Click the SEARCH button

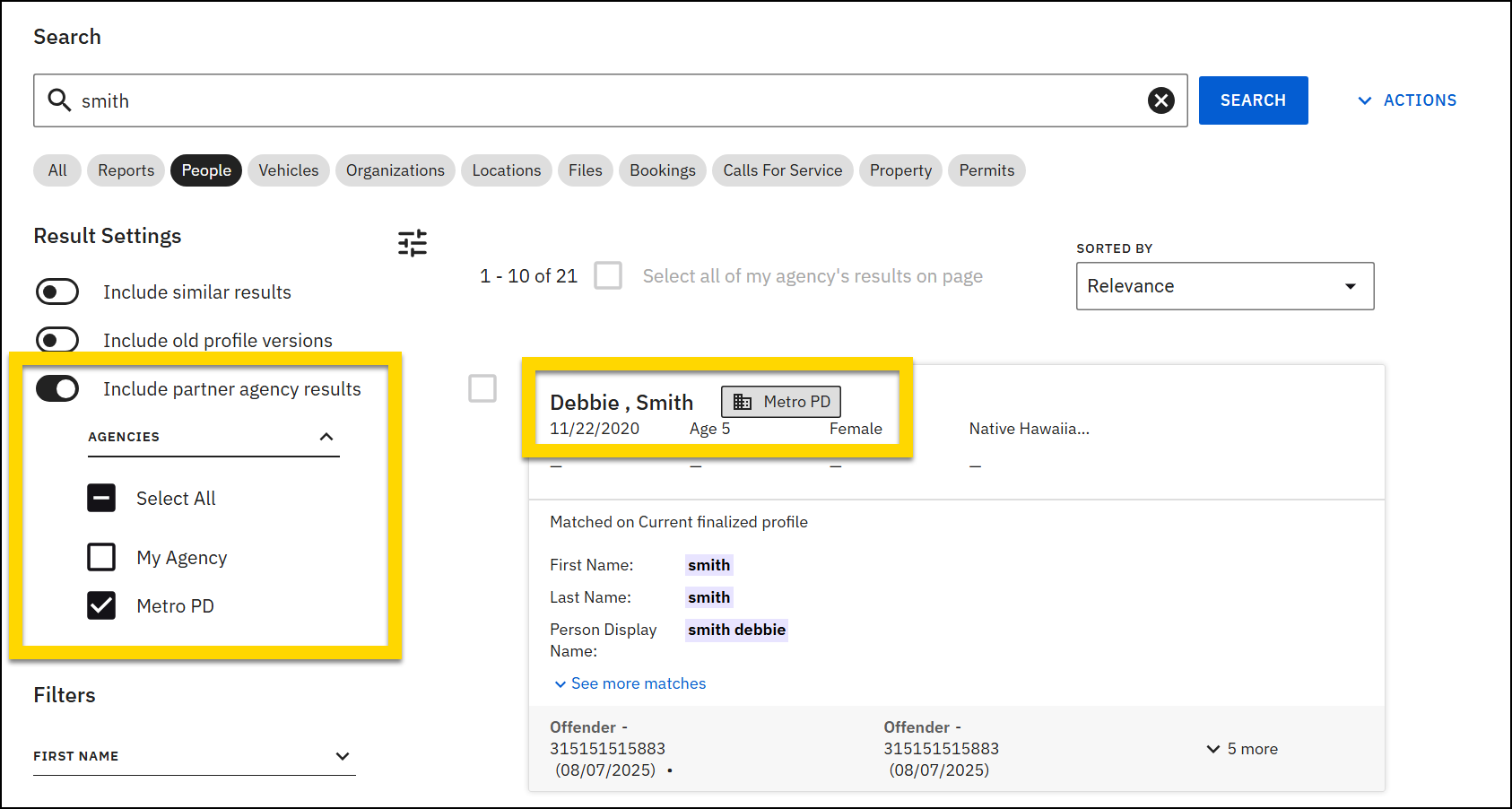click(1253, 100)
